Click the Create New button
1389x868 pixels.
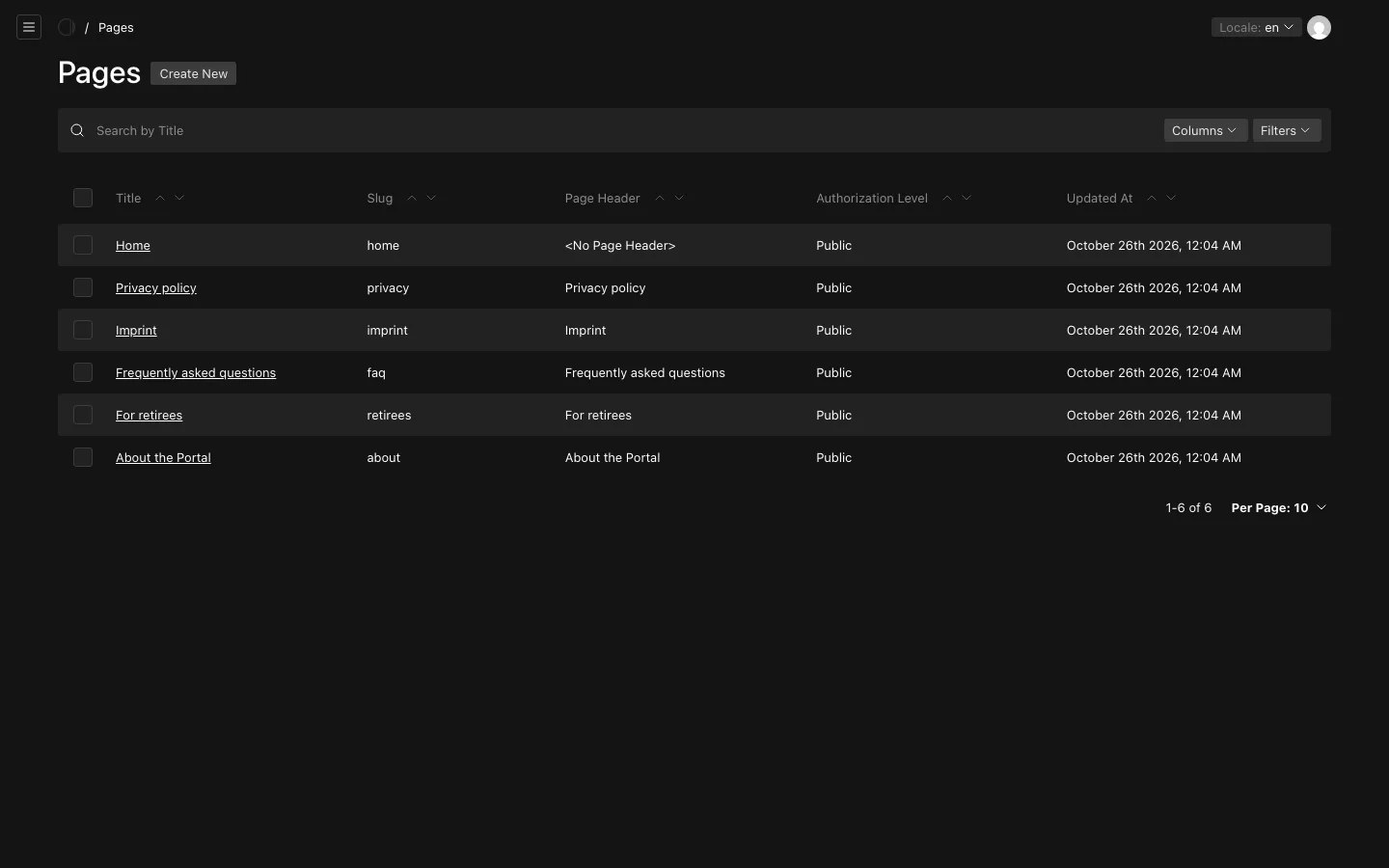click(193, 73)
